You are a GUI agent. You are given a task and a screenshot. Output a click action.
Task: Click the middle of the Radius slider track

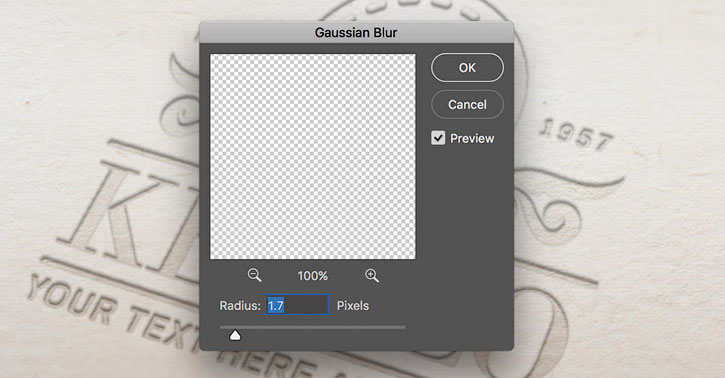pyautogui.click(x=313, y=327)
